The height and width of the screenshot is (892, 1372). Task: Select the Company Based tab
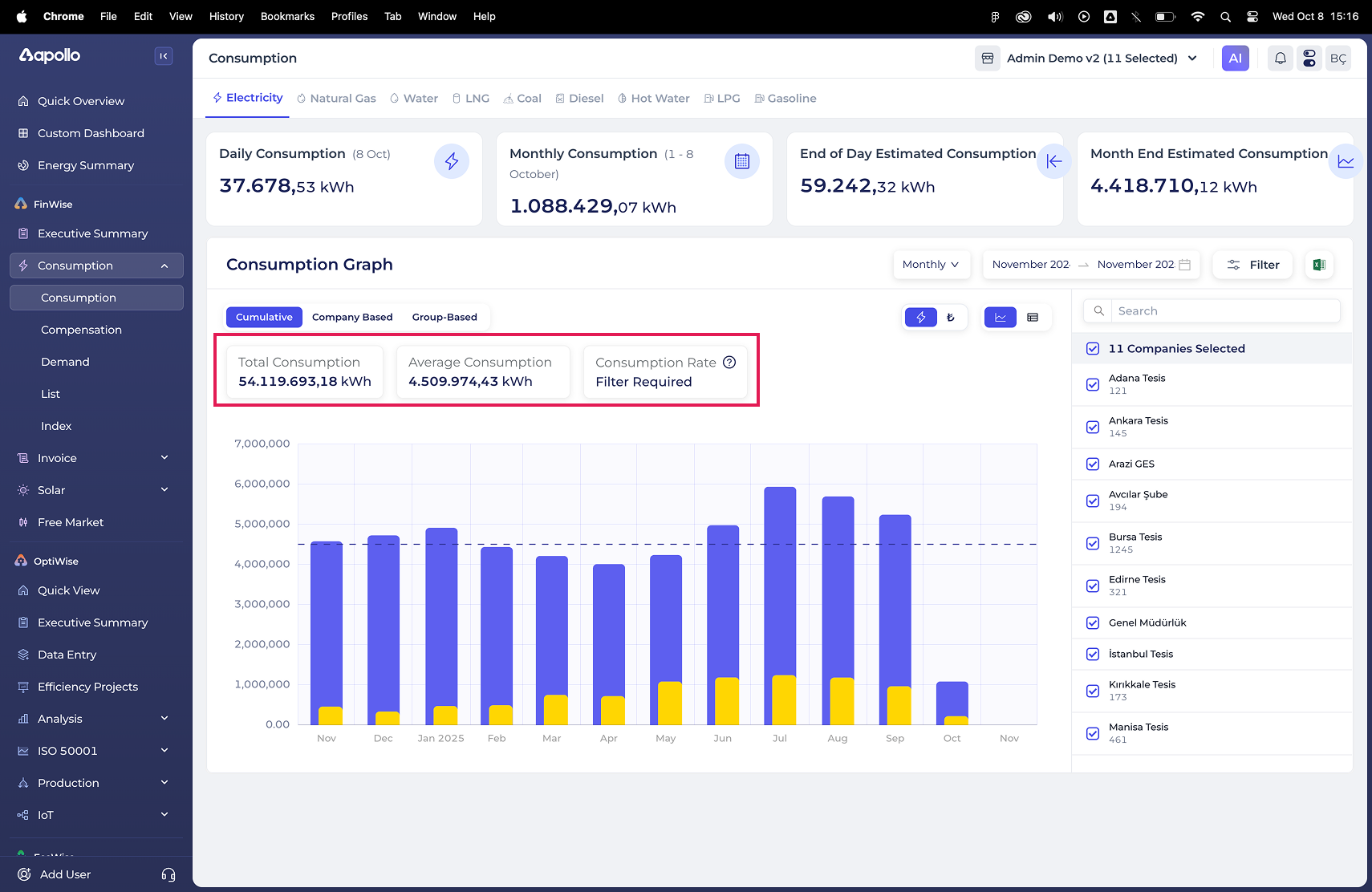[352, 318]
